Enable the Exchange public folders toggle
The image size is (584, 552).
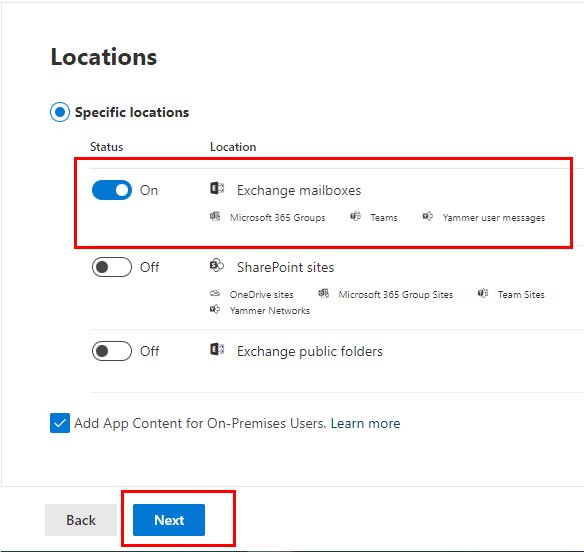(112, 351)
